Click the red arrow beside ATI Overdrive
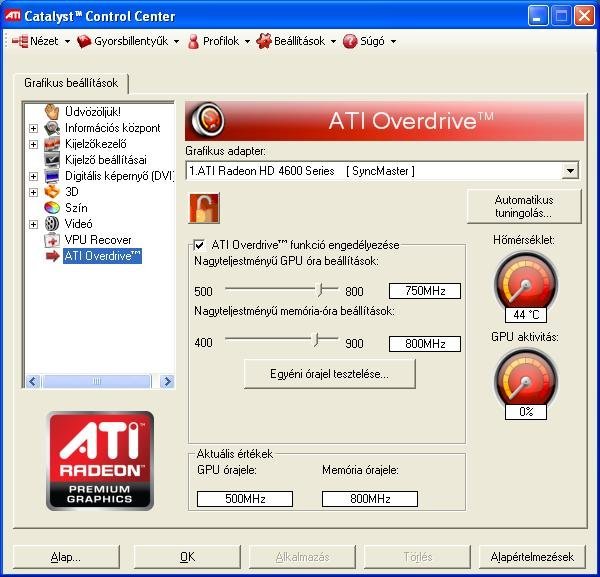The height and width of the screenshot is (577, 600). [x=52, y=256]
